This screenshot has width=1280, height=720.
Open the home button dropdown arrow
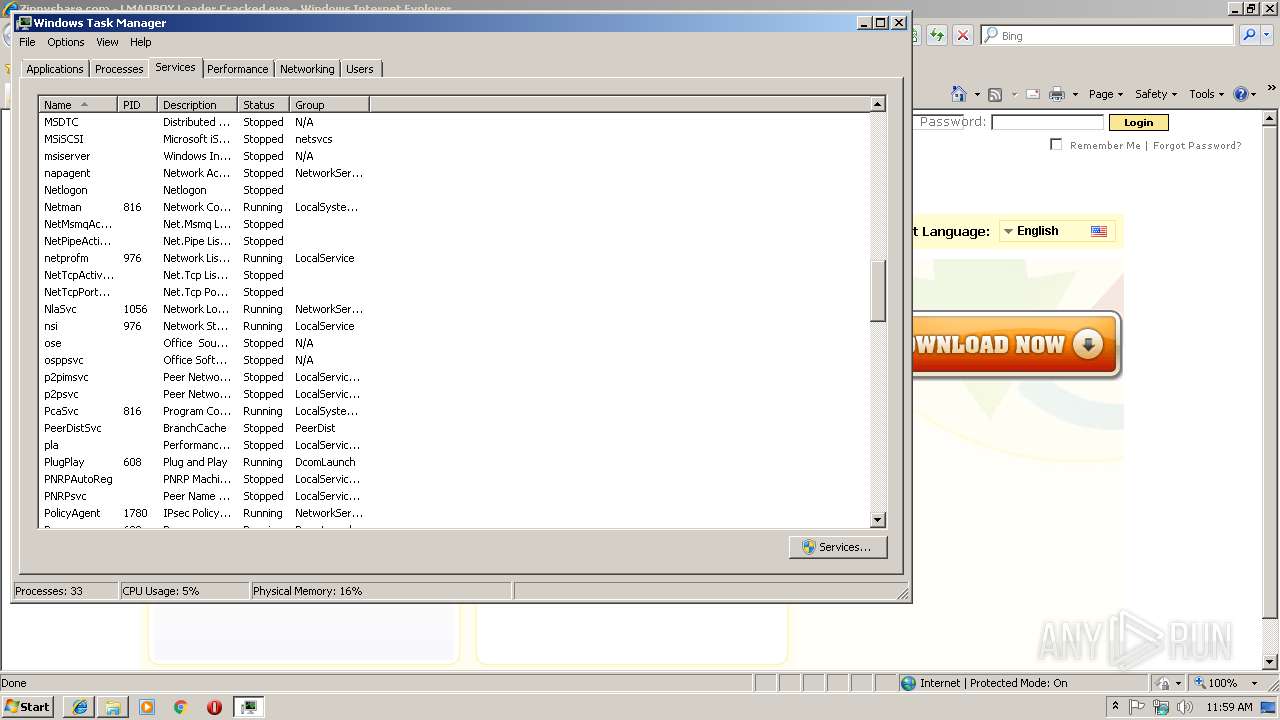coord(976,95)
